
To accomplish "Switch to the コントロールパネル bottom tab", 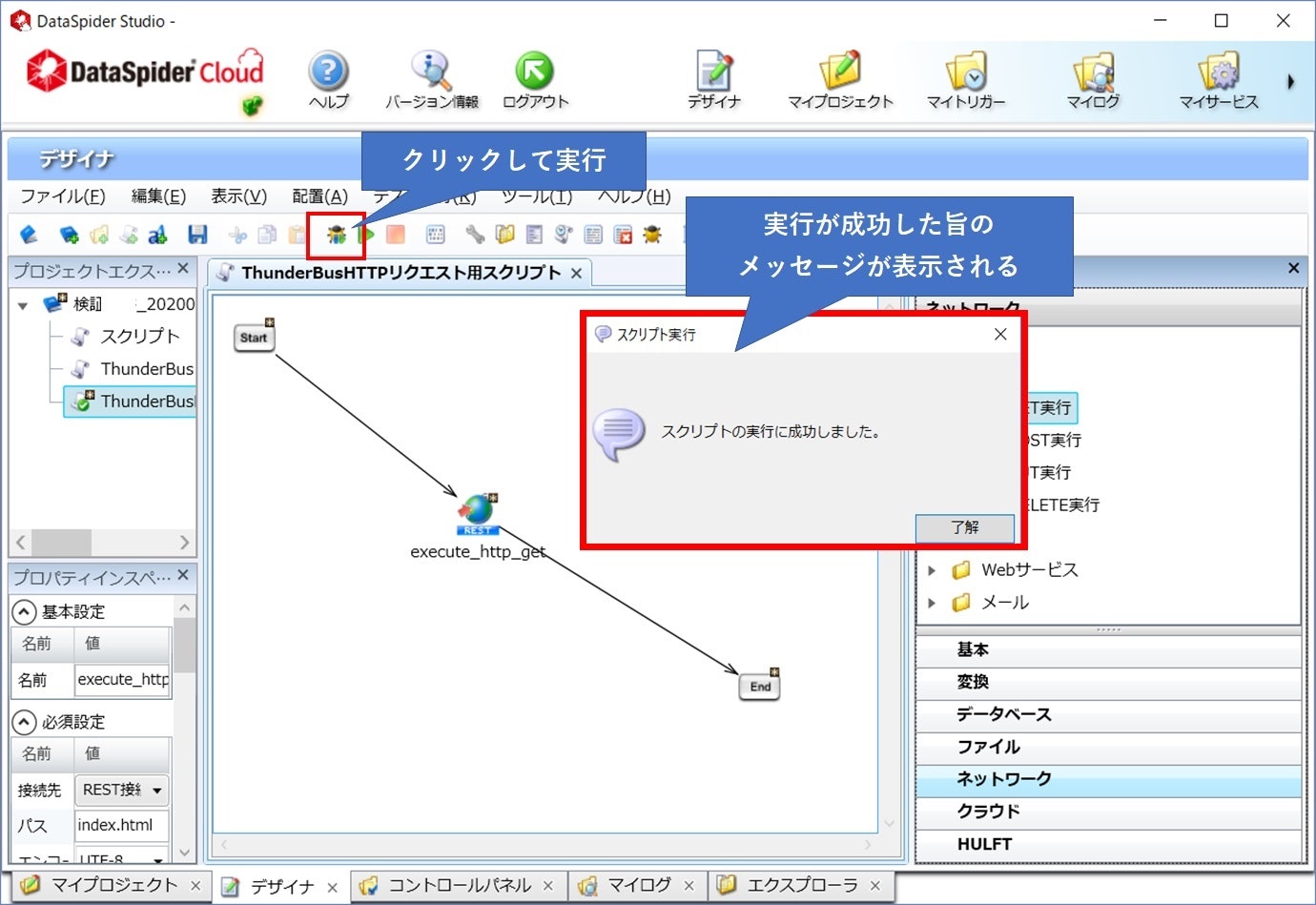I will pyautogui.click(x=458, y=885).
